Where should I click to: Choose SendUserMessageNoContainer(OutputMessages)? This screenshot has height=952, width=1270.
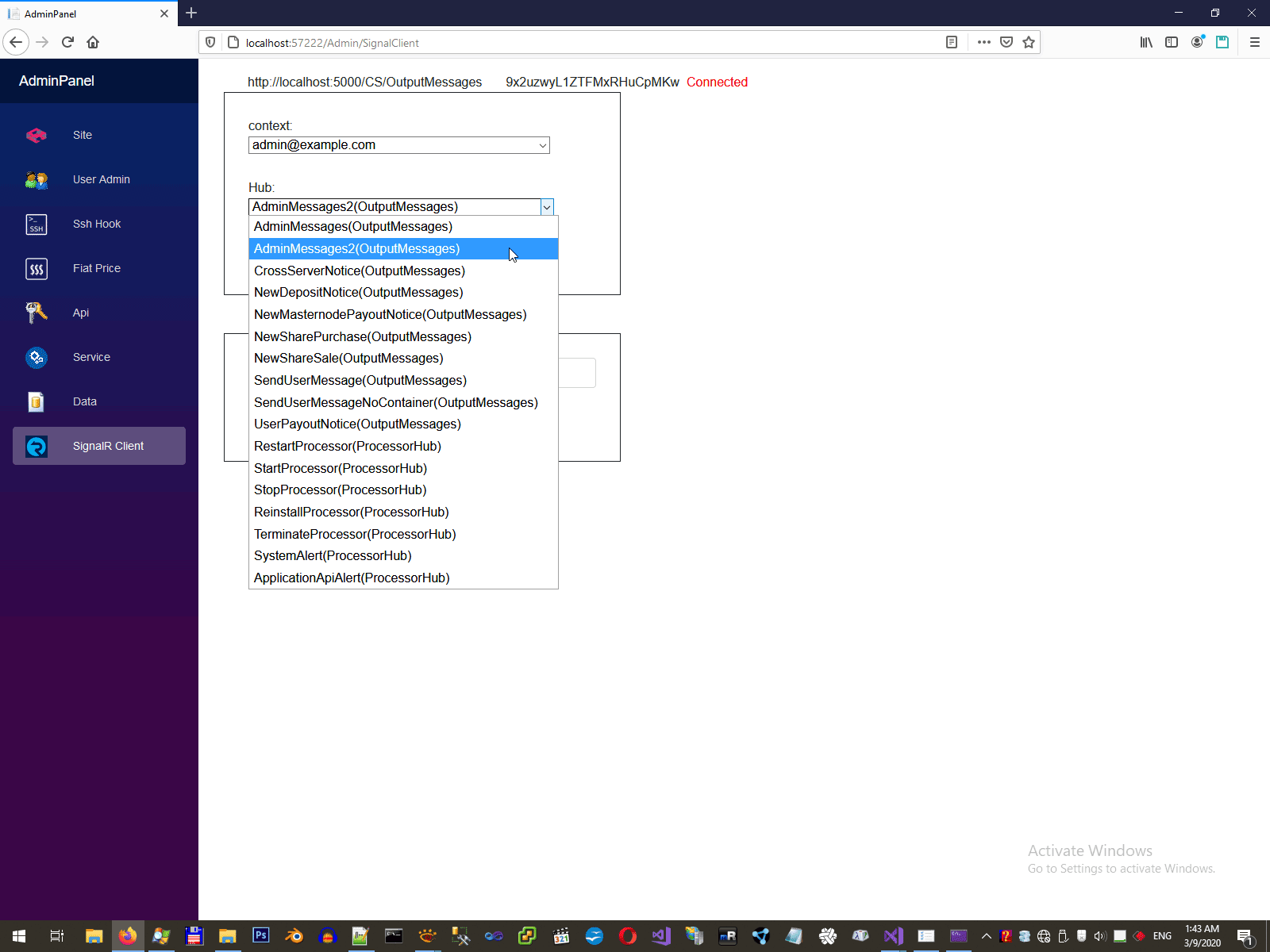(x=403, y=402)
